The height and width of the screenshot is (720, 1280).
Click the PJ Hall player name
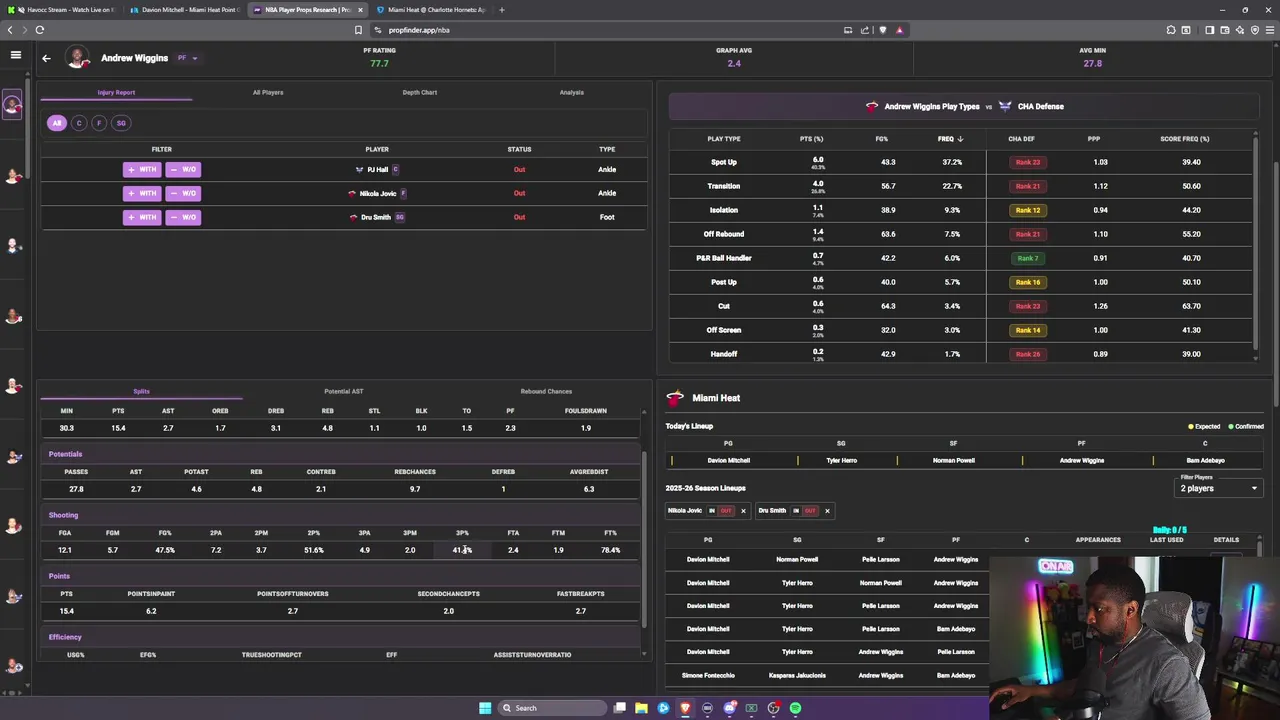tap(377, 169)
